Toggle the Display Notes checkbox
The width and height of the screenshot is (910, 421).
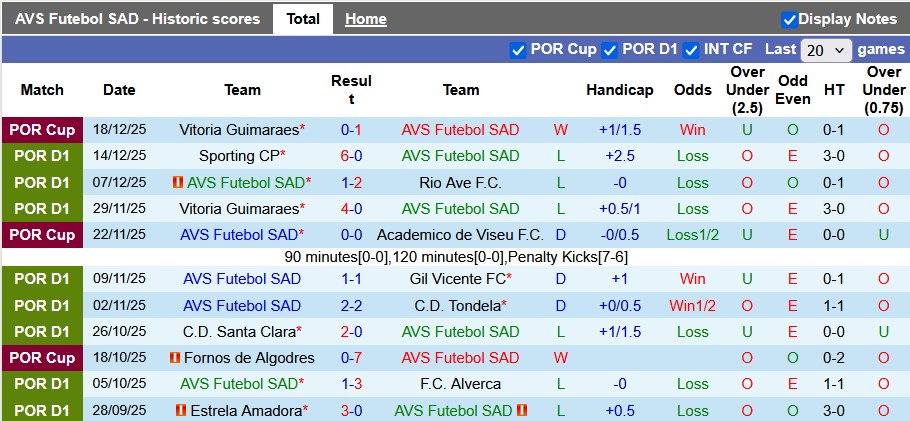coord(789,19)
